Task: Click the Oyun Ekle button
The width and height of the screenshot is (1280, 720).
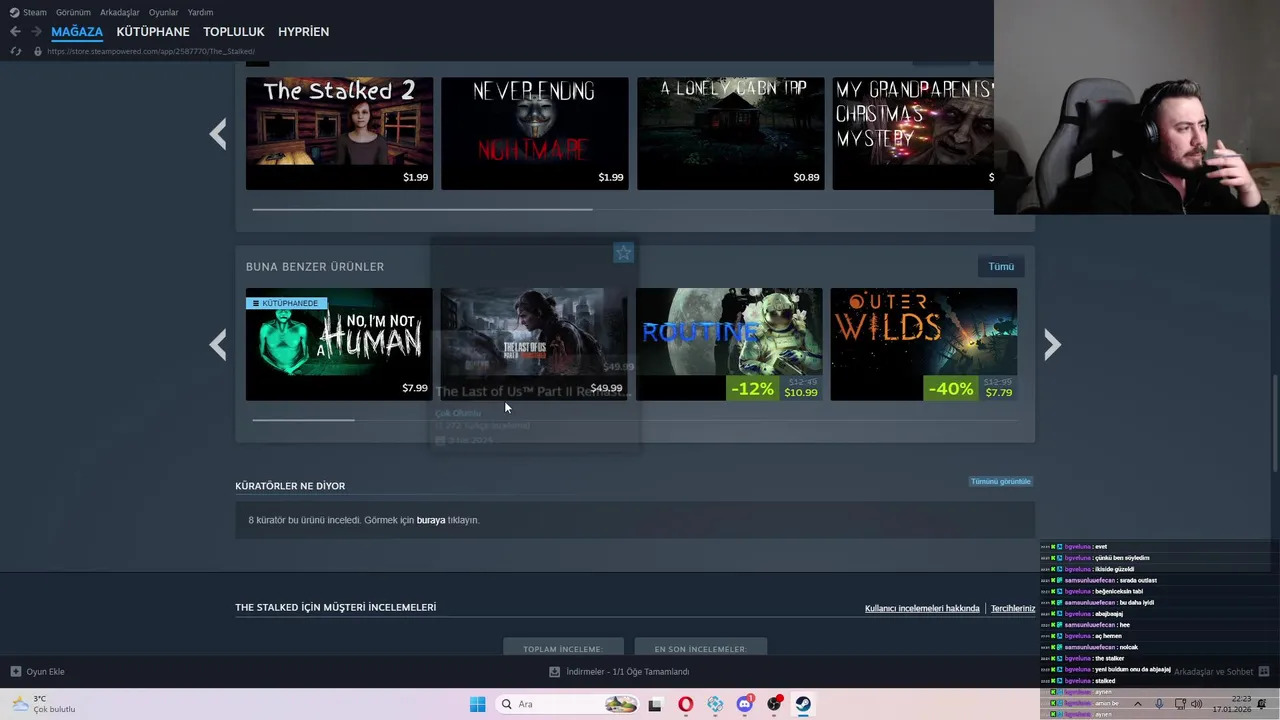Action: 38,671
